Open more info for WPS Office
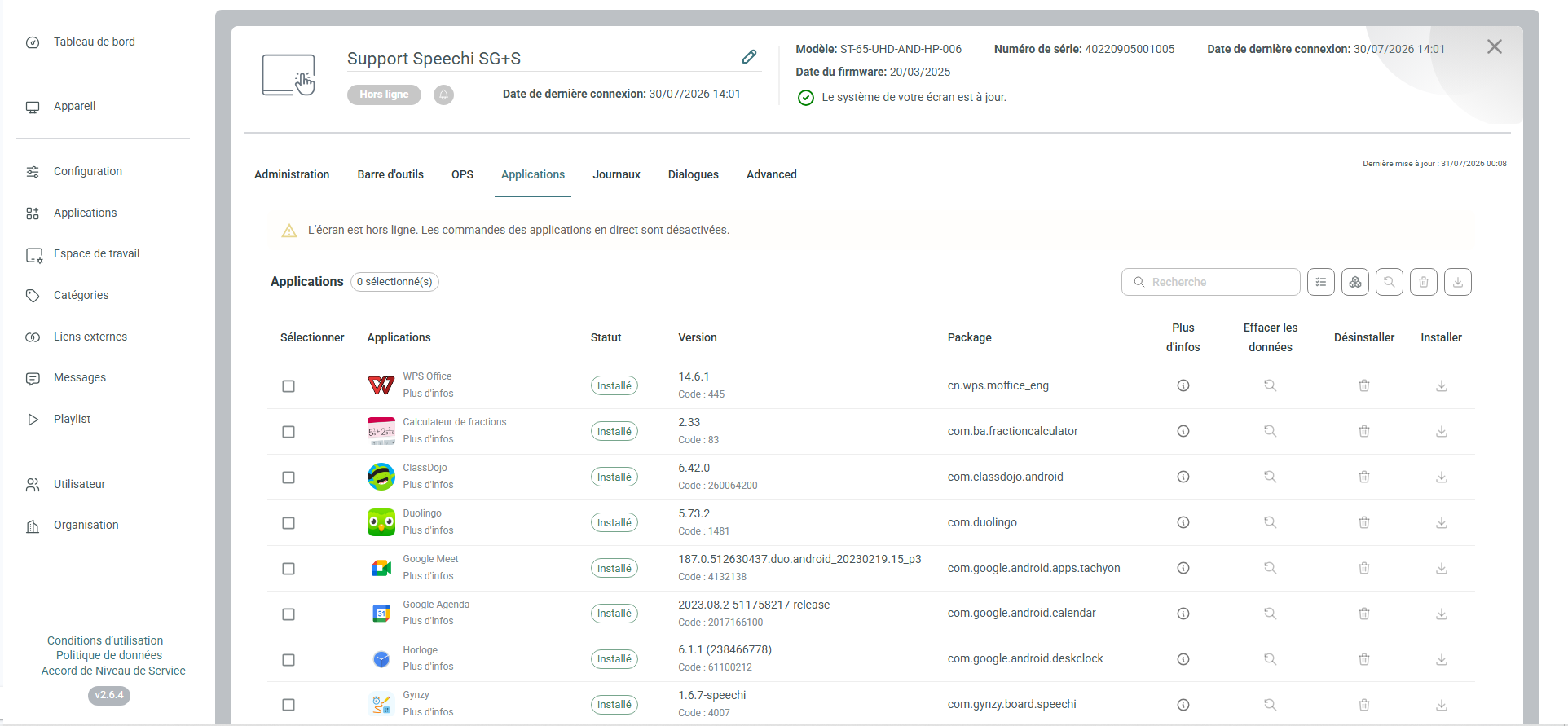Viewport: 1568px width, 726px height. [1183, 385]
